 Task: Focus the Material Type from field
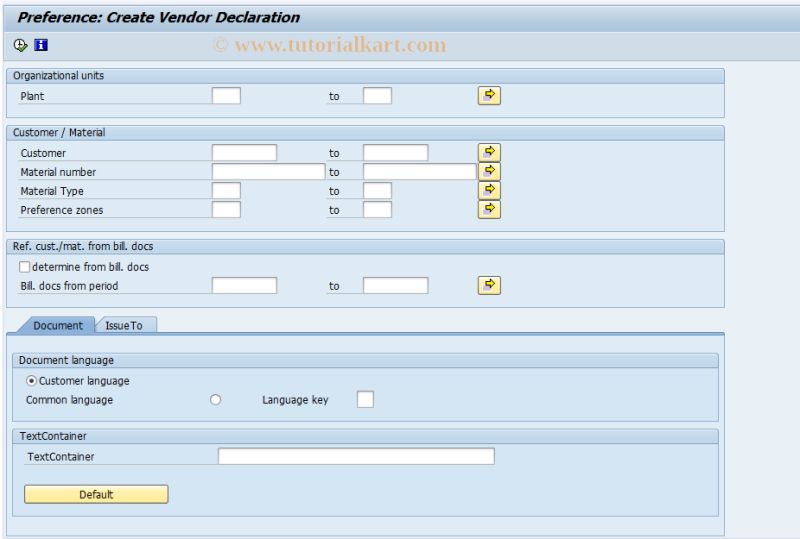point(226,190)
